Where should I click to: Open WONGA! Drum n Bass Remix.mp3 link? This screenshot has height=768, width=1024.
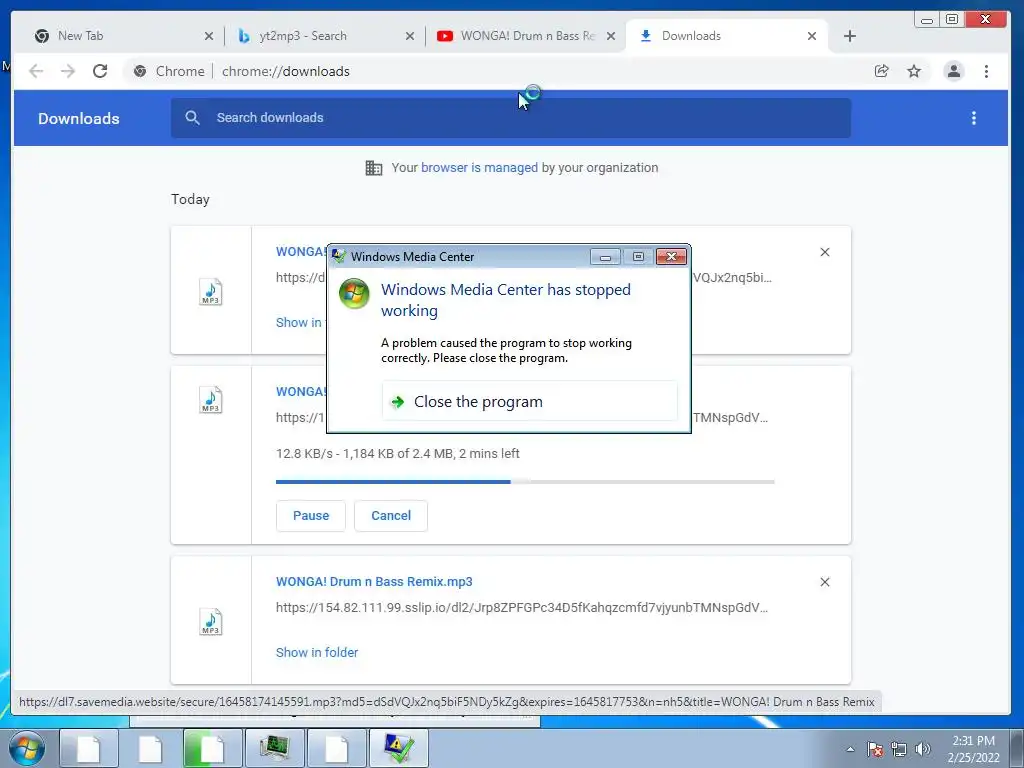pos(374,582)
